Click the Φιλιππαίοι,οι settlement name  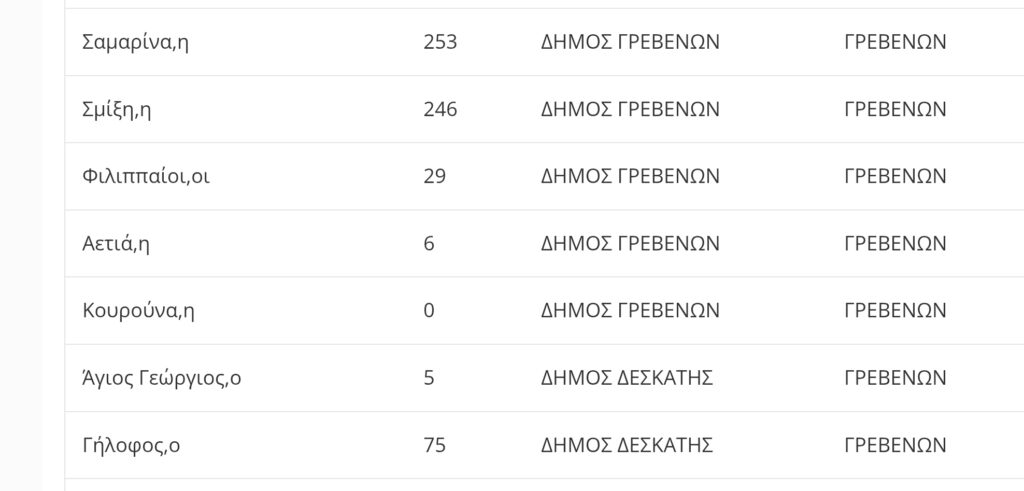click(146, 176)
